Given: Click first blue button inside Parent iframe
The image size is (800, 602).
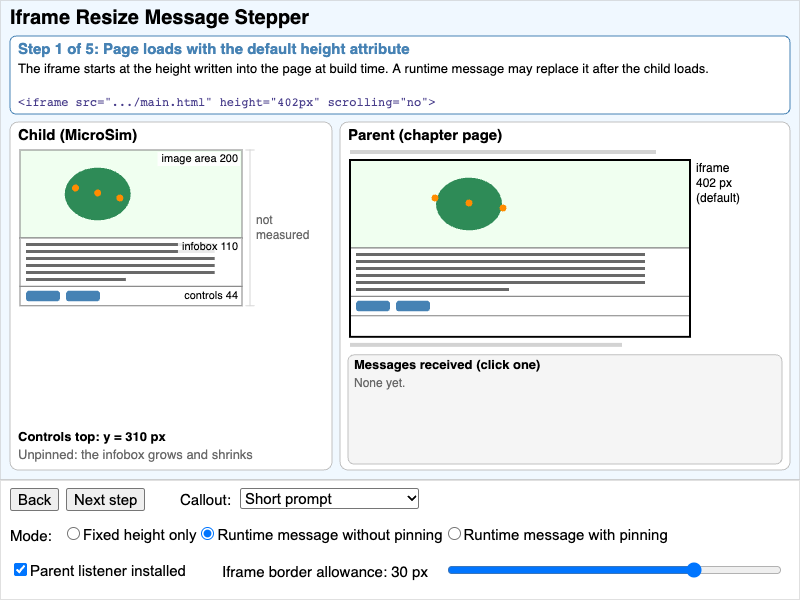Looking at the screenshot, I should click(x=373, y=306).
